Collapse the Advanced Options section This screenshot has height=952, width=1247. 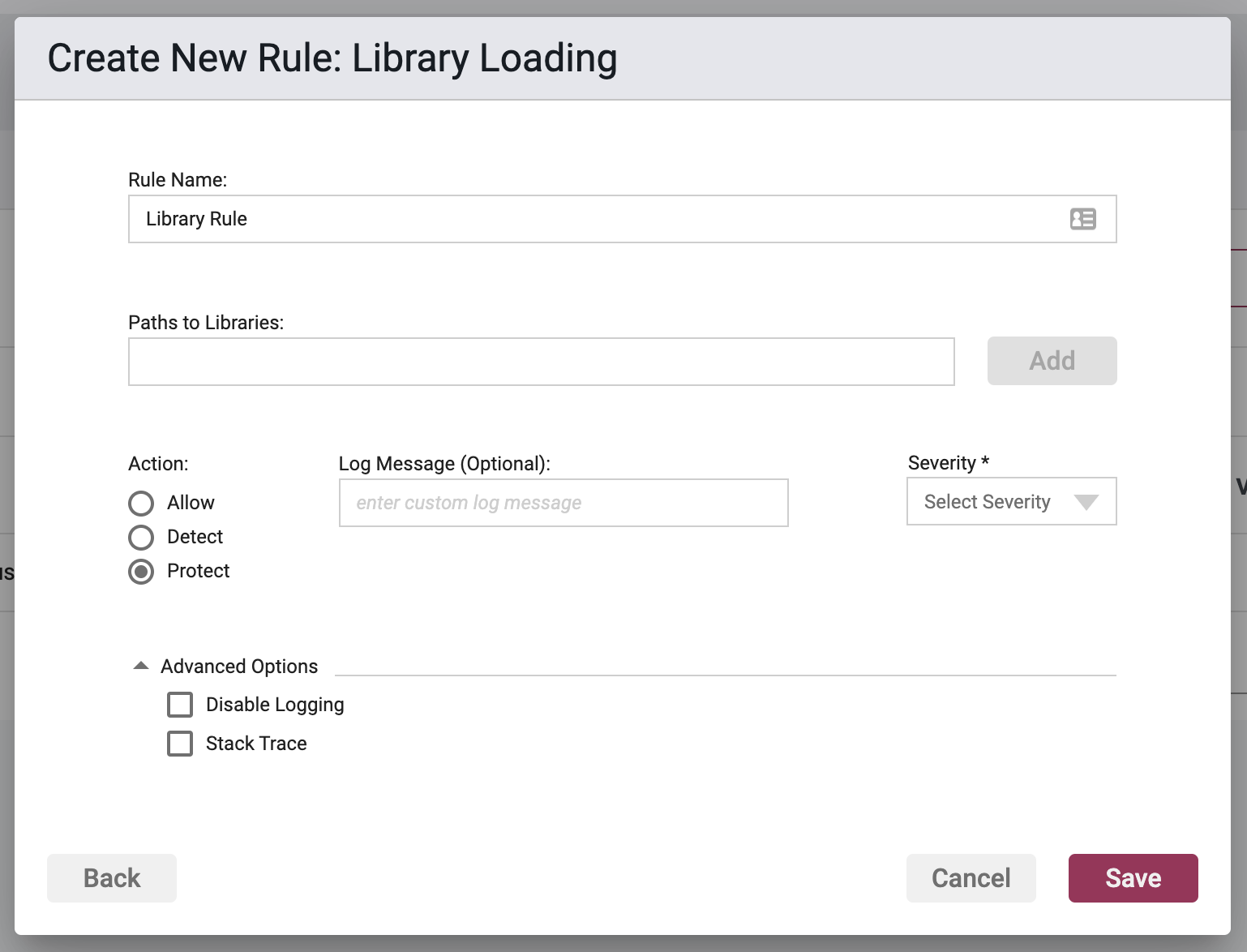141,666
